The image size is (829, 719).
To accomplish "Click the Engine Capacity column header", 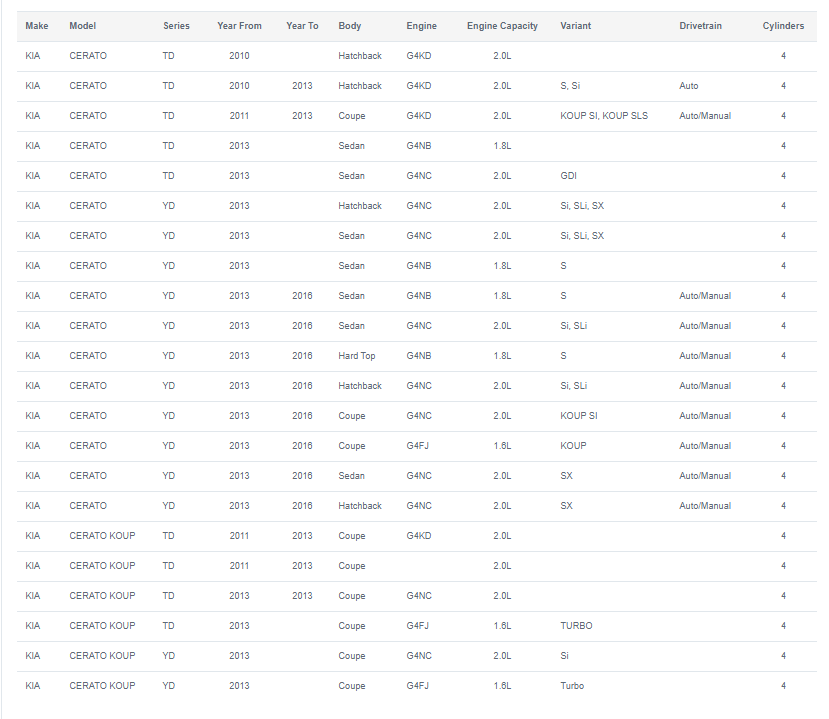I will [x=502, y=25].
